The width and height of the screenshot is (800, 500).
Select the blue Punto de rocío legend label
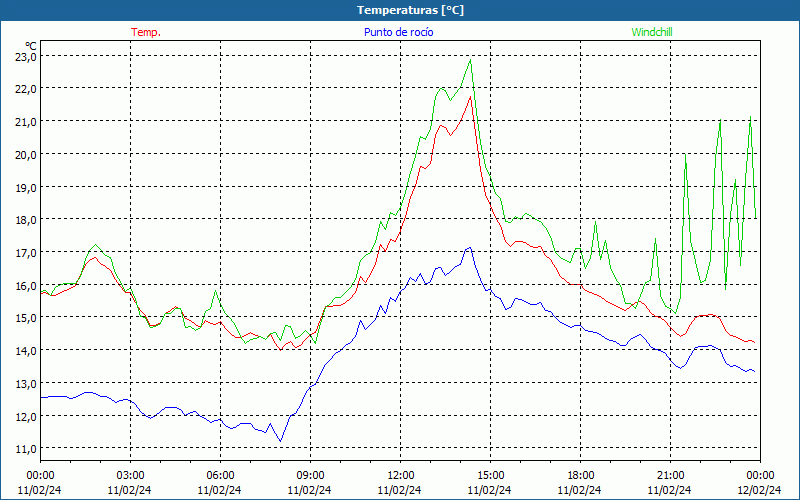click(398, 32)
